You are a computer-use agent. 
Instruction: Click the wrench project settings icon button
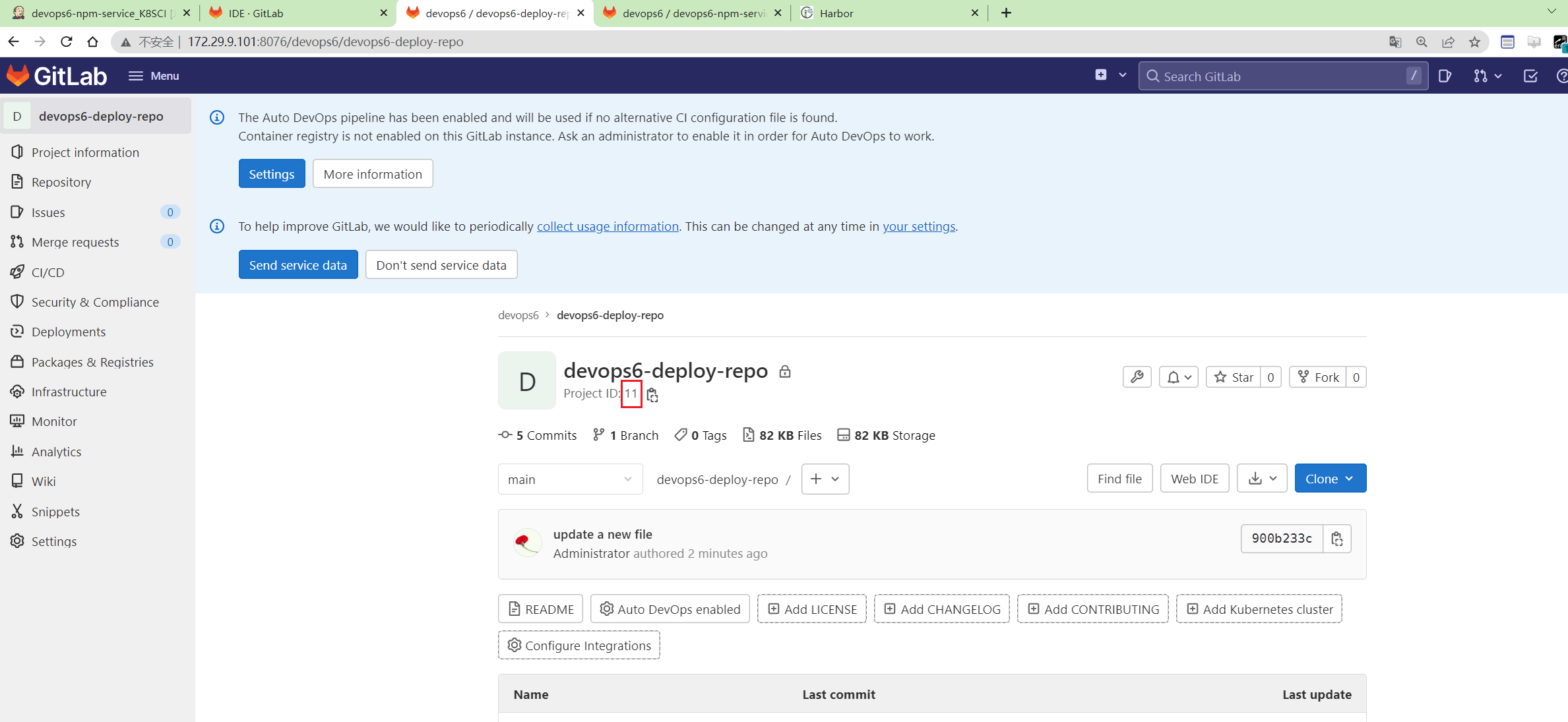pos(1137,377)
